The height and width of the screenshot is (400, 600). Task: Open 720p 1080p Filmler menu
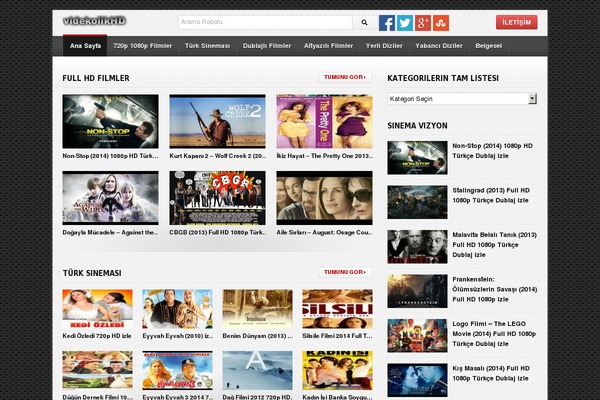coord(142,46)
